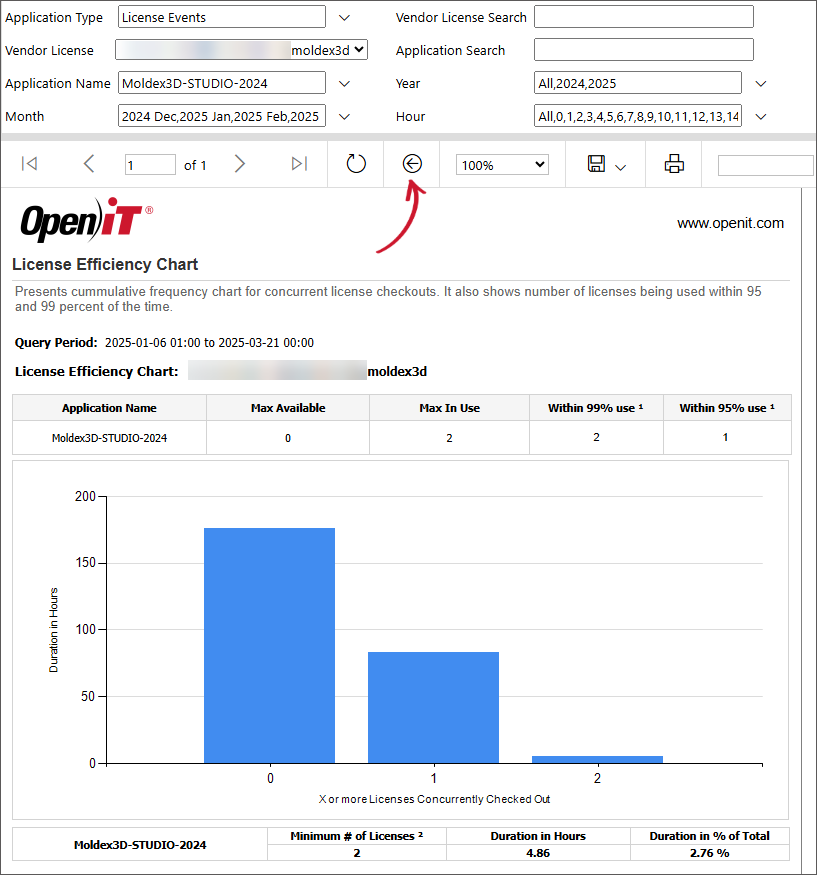Image resolution: width=817 pixels, height=875 pixels.
Task: Open the Application Type dropdown
Action: (343, 17)
